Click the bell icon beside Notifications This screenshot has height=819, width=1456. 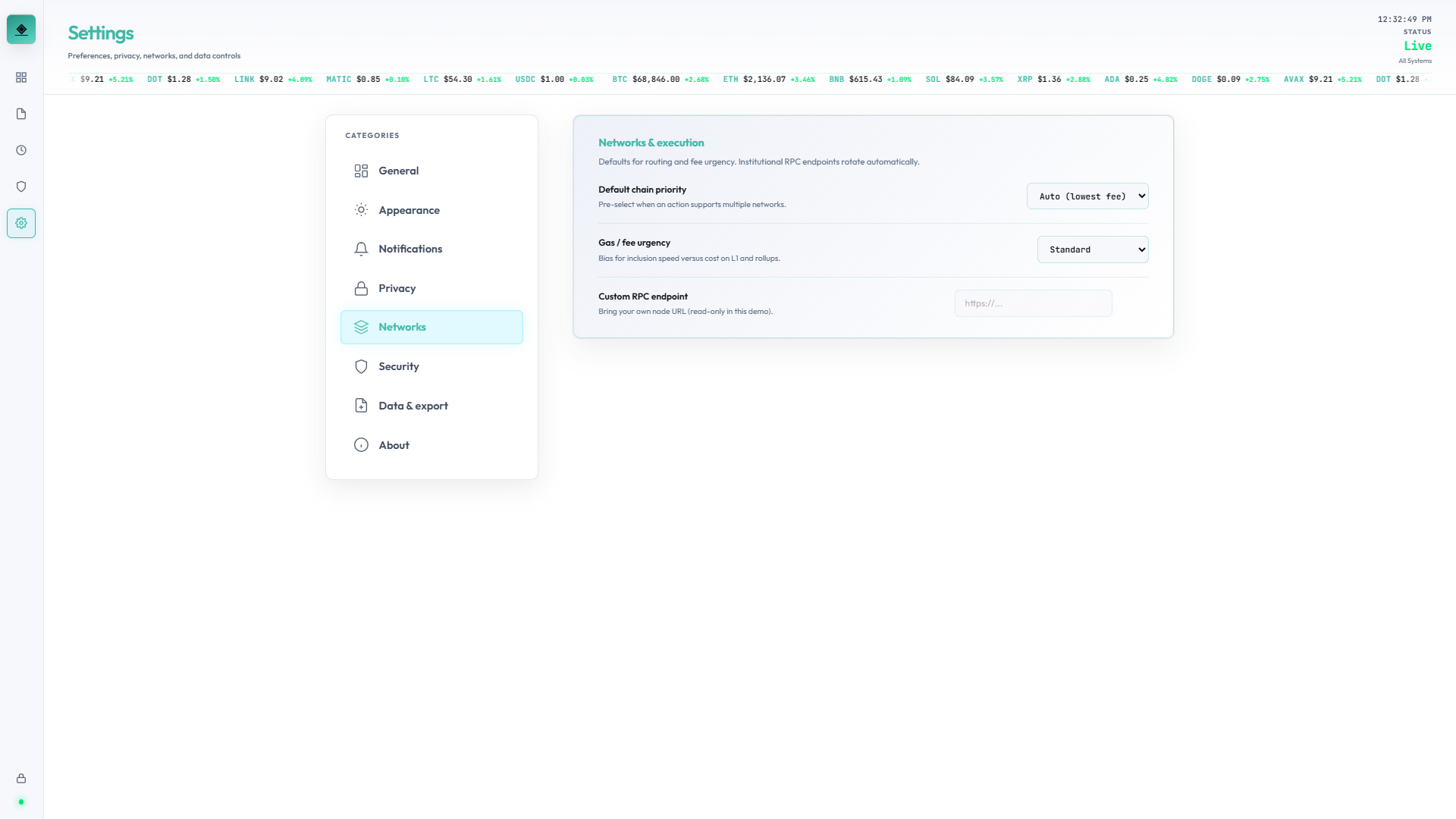pyautogui.click(x=361, y=249)
